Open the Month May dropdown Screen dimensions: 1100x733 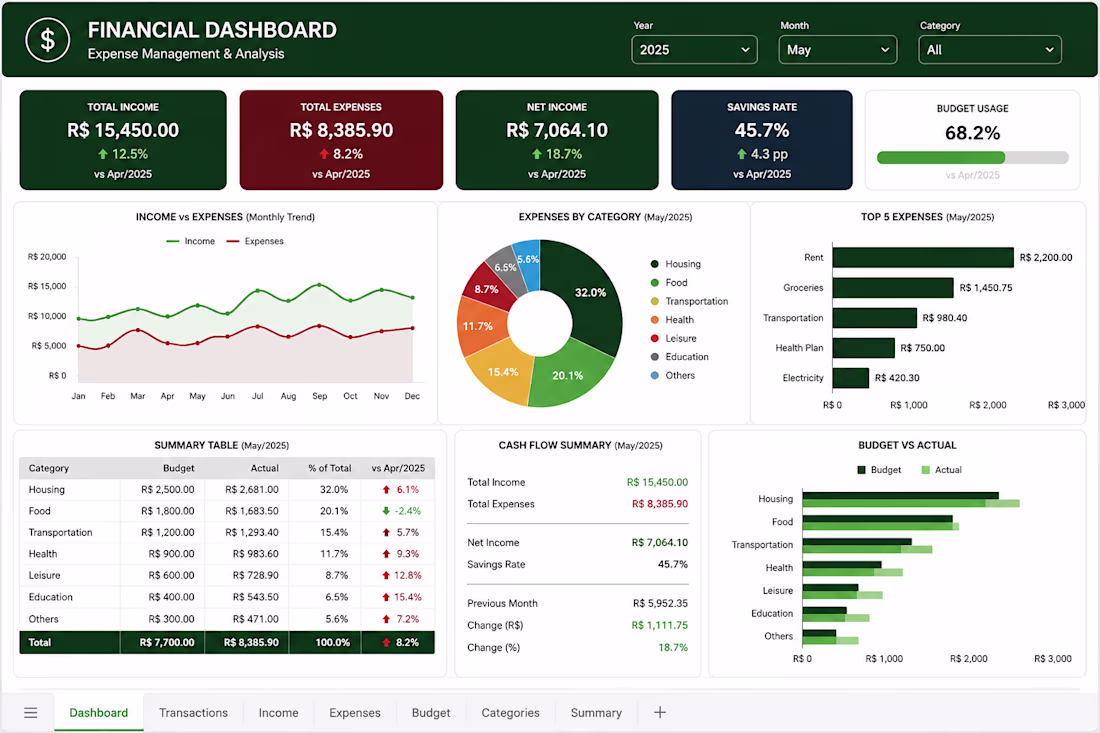(x=837, y=50)
